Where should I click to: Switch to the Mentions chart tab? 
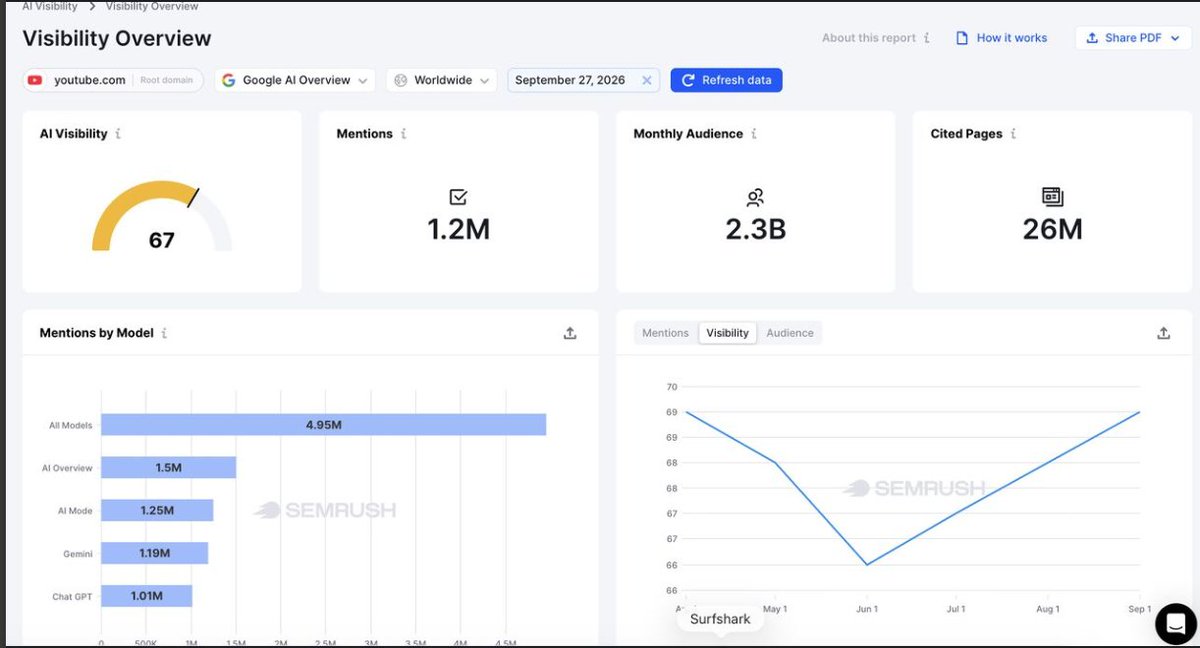point(665,333)
